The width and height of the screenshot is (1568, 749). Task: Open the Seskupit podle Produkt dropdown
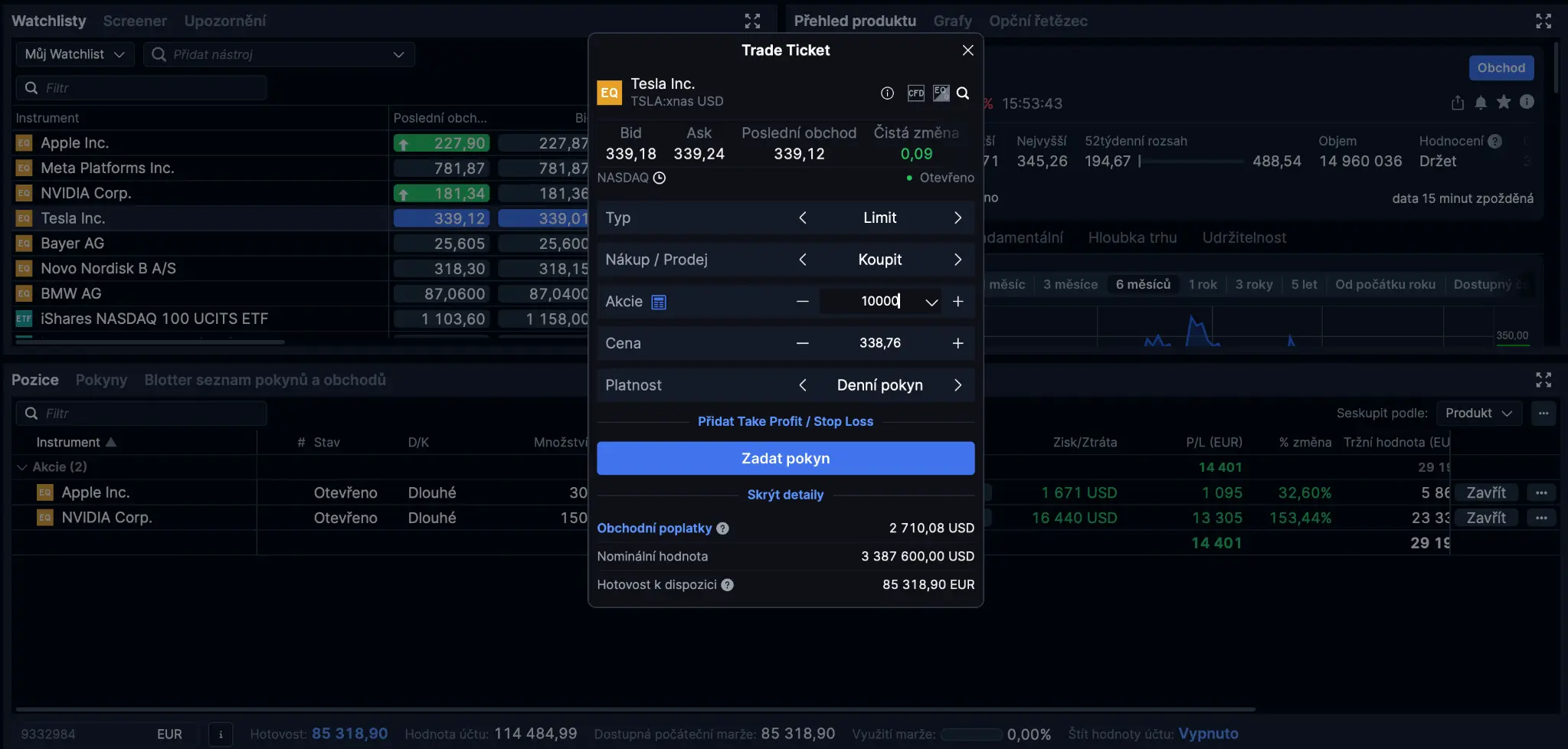pyautogui.click(x=1478, y=414)
